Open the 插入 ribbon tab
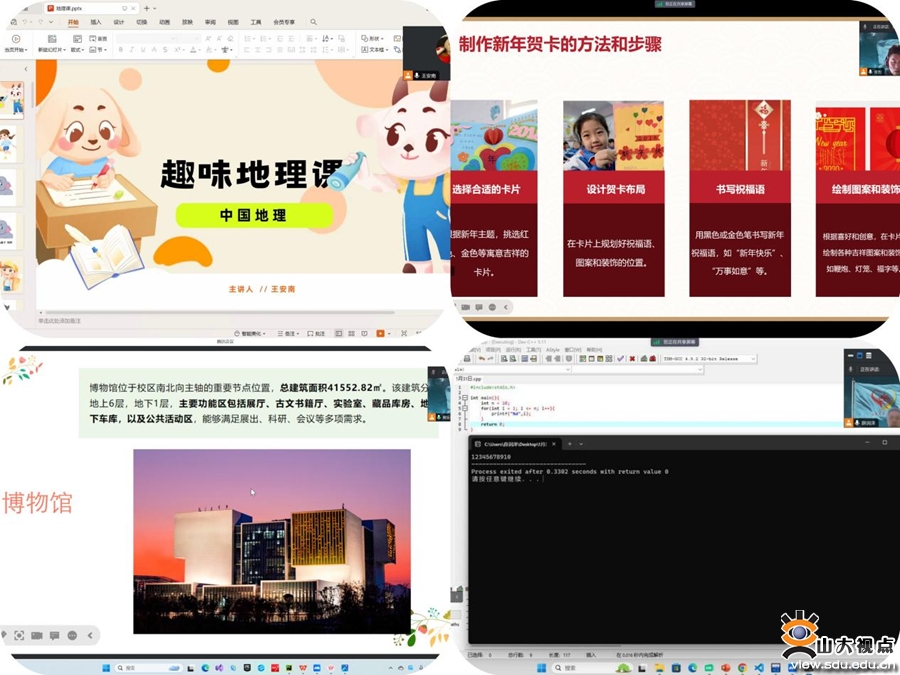900x675 pixels. [95, 21]
